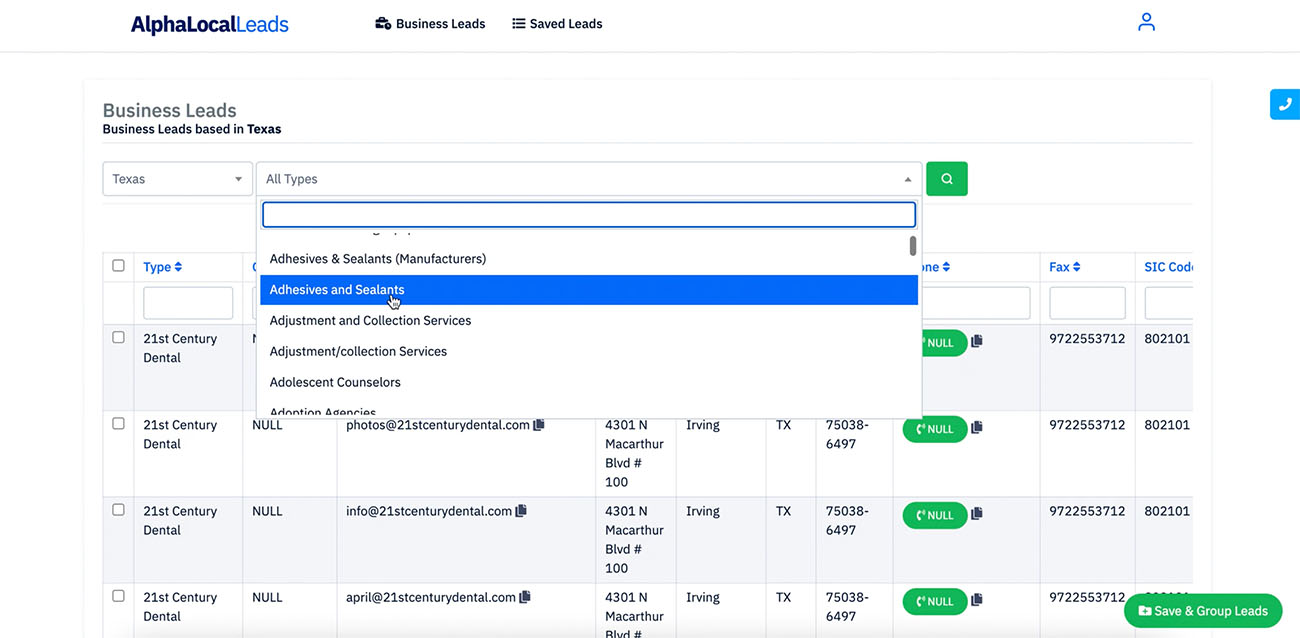
Task: Copy email info@21stcenturydental.com
Action: coord(521,511)
